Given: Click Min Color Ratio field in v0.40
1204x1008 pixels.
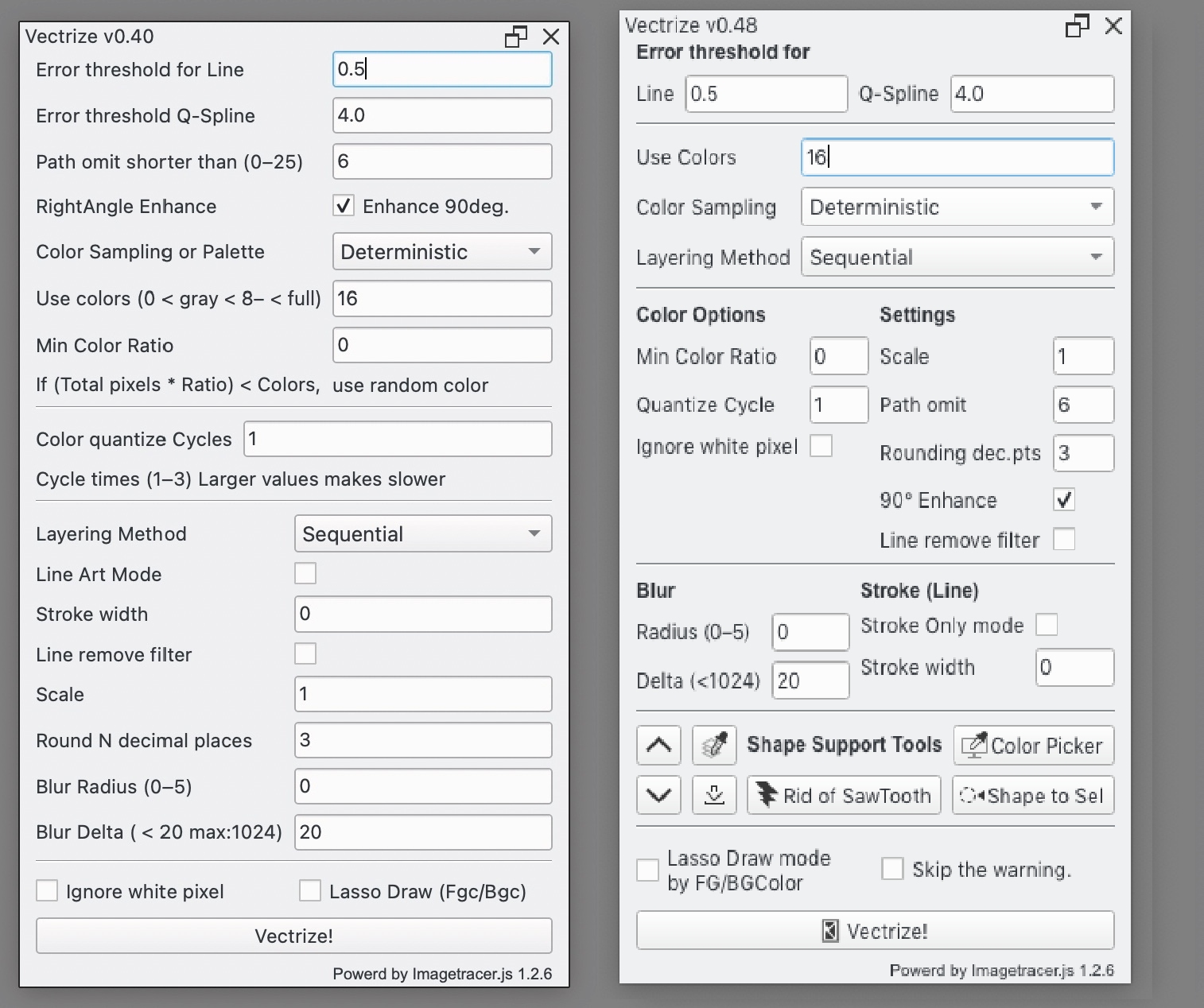Looking at the screenshot, I should [442, 345].
